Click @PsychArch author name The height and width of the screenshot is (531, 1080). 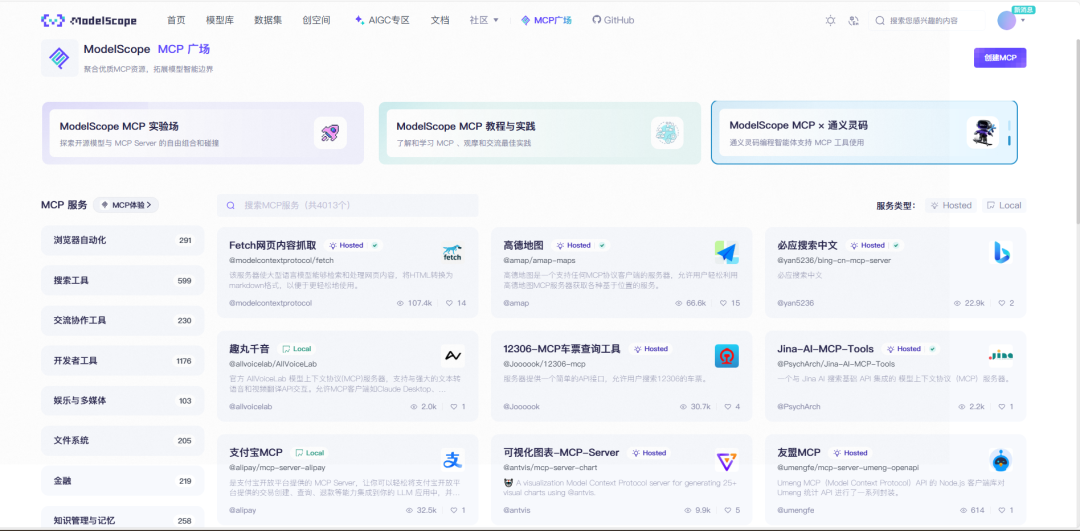(x=799, y=406)
